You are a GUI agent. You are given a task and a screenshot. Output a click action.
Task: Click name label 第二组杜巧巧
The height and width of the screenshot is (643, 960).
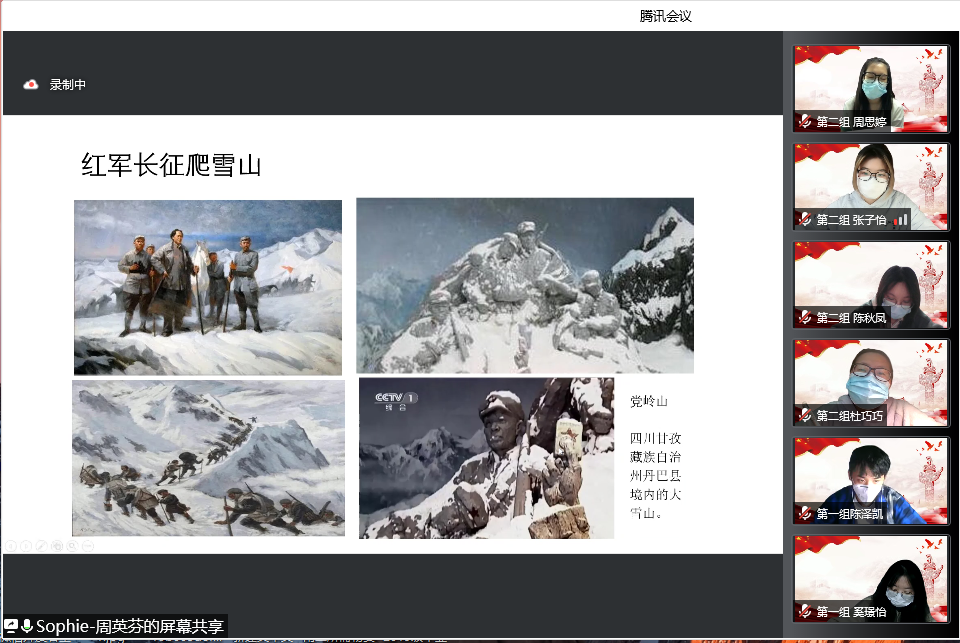pyautogui.click(x=850, y=416)
